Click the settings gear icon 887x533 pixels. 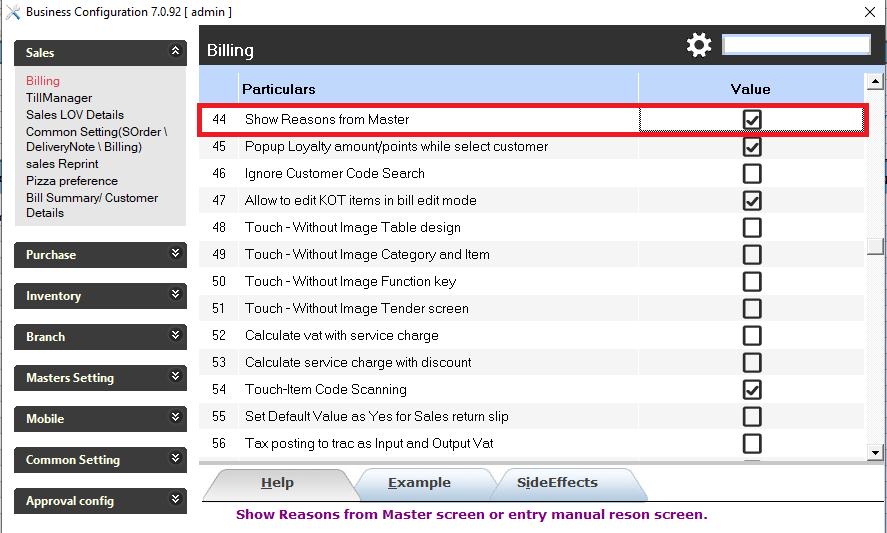point(699,45)
